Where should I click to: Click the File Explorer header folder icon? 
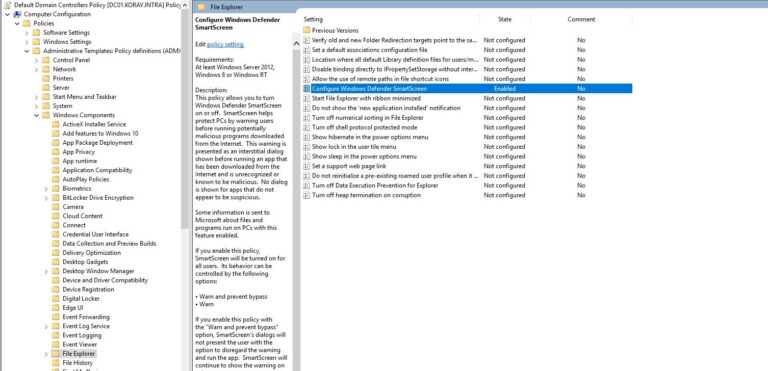pos(201,7)
